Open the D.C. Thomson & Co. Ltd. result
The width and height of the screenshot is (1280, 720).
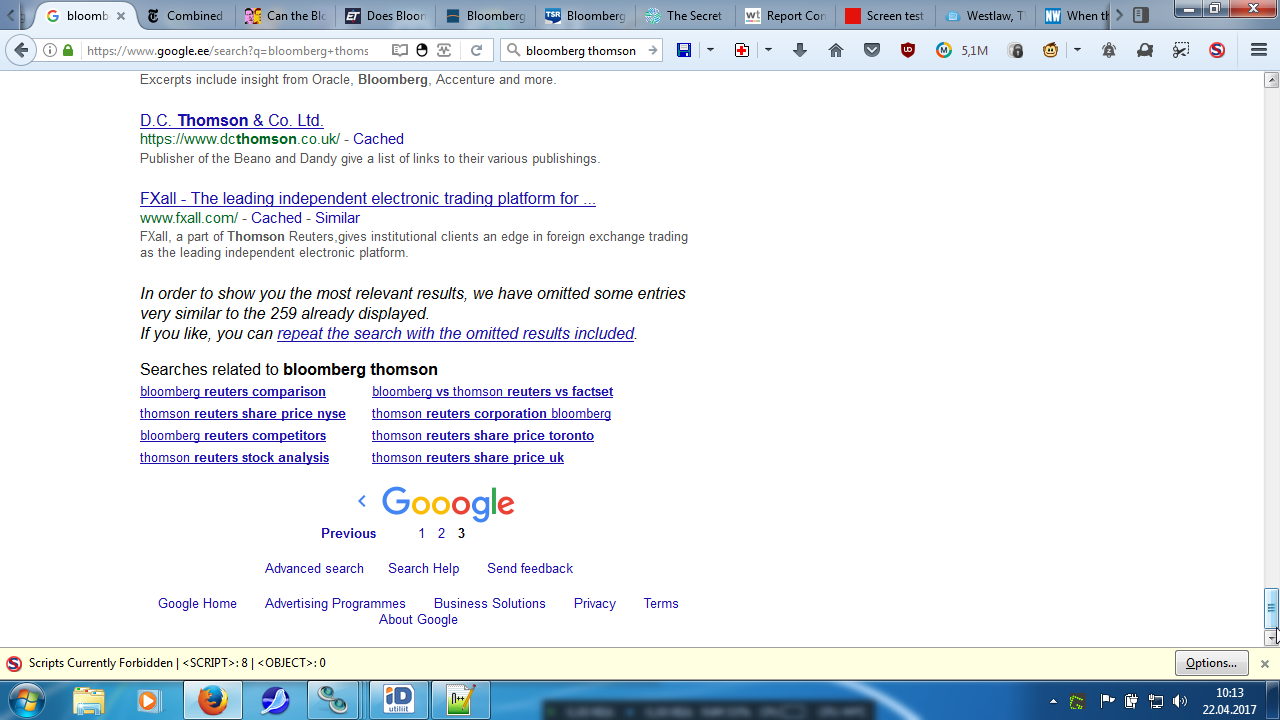tap(232, 120)
